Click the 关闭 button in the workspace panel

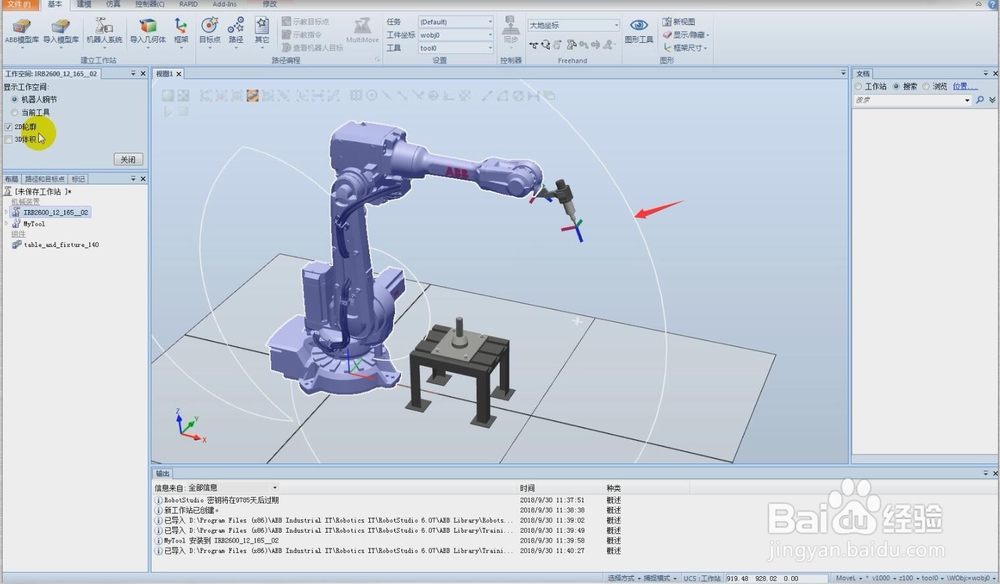(128, 159)
